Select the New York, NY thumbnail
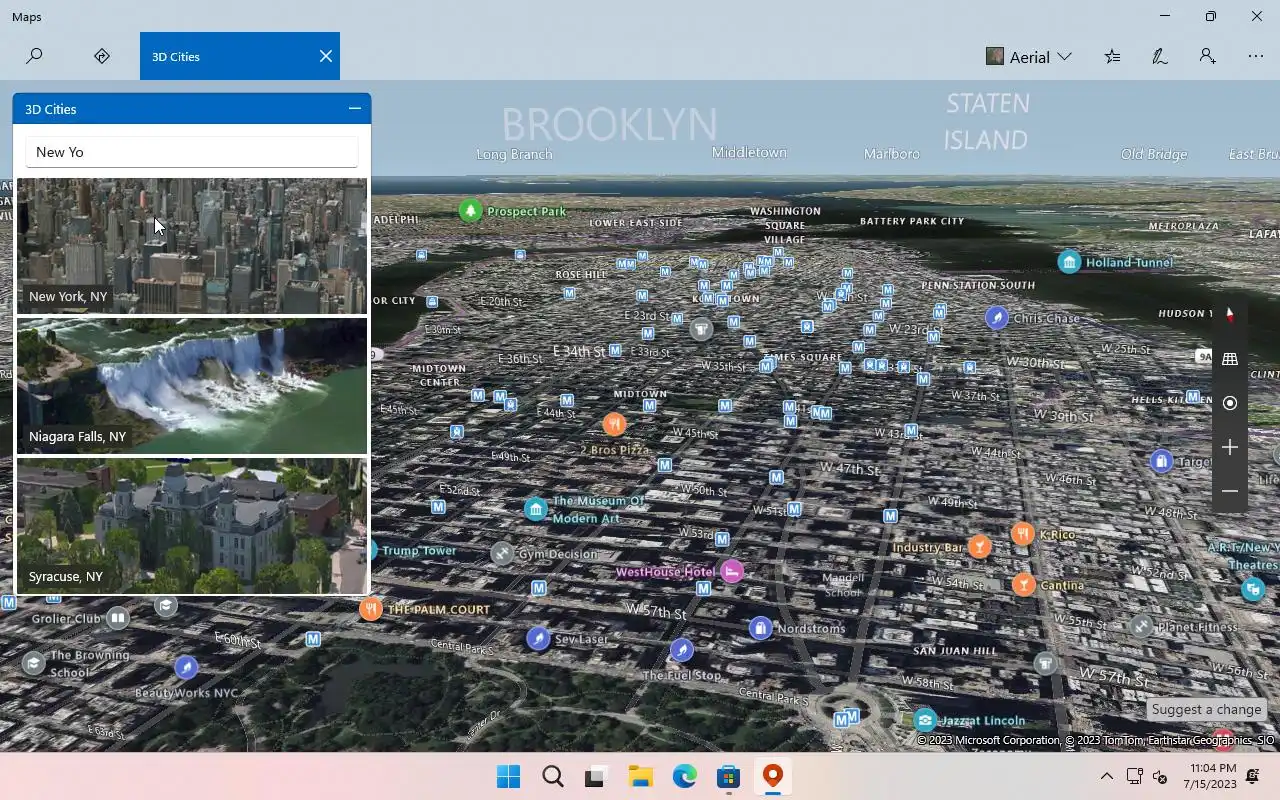1280x800 pixels. point(192,246)
